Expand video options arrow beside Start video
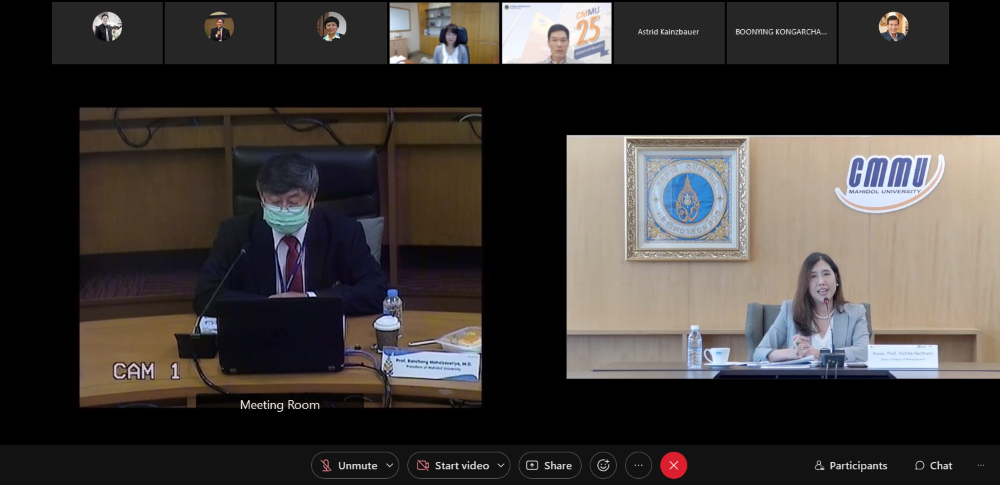This screenshot has height=485, width=1000. pyautogui.click(x=500, y=466)
